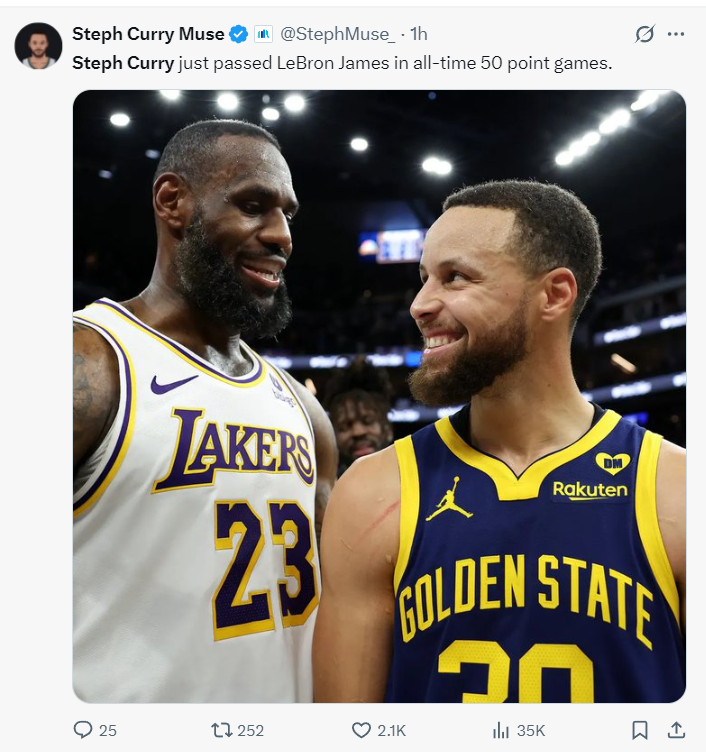Click the 35K views count
706x752 pixels.
(531, 730)
